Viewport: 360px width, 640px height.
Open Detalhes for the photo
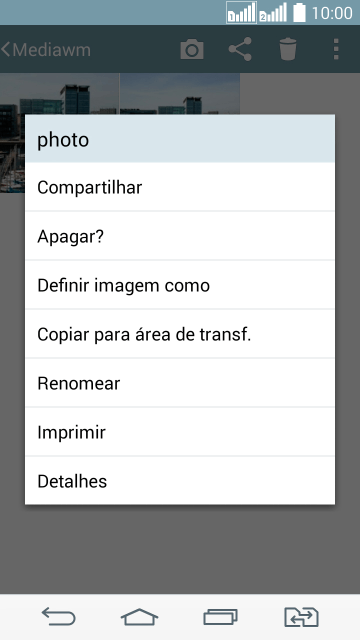pos(180,481)
